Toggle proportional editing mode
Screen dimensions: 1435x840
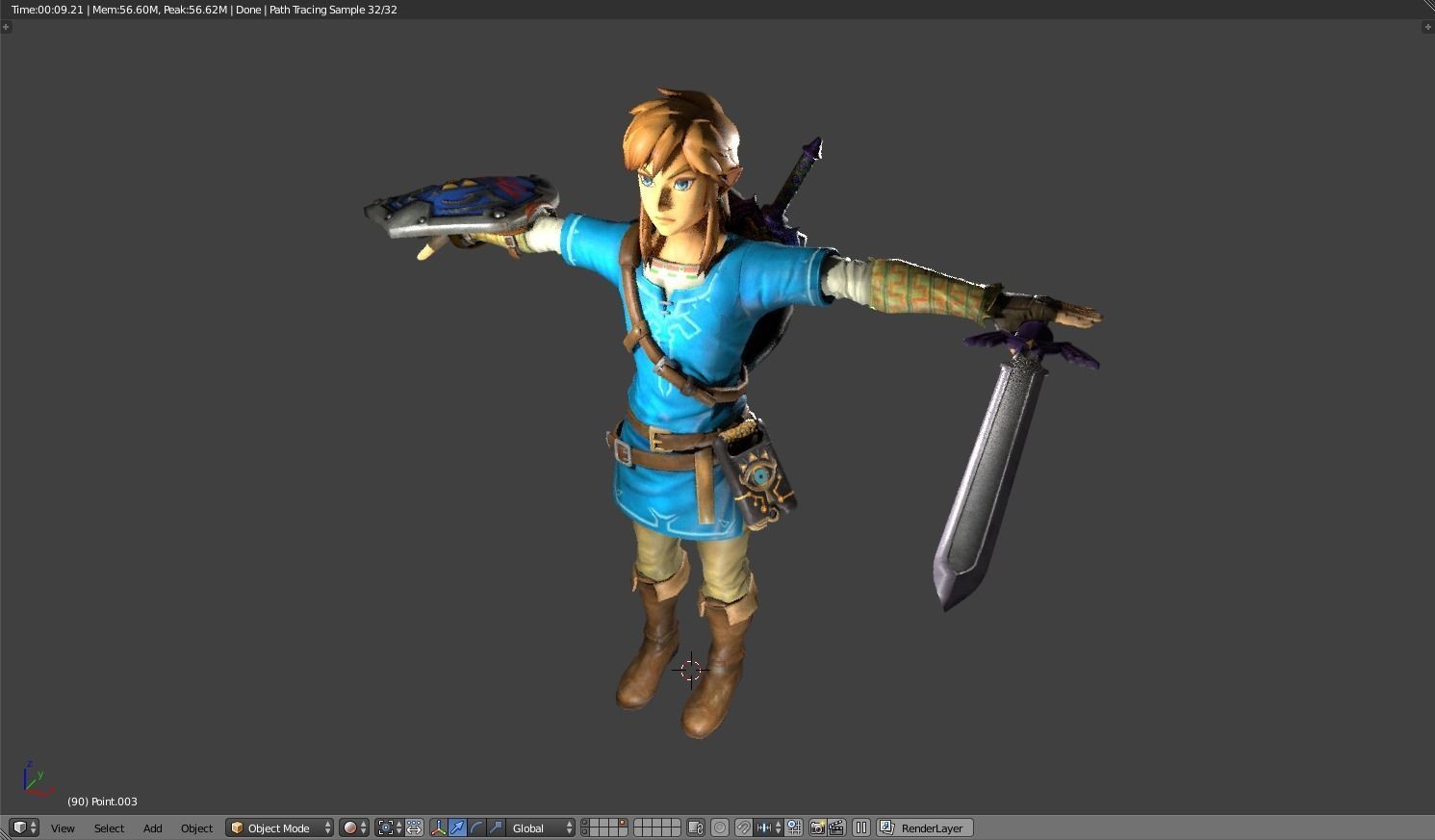720,827
